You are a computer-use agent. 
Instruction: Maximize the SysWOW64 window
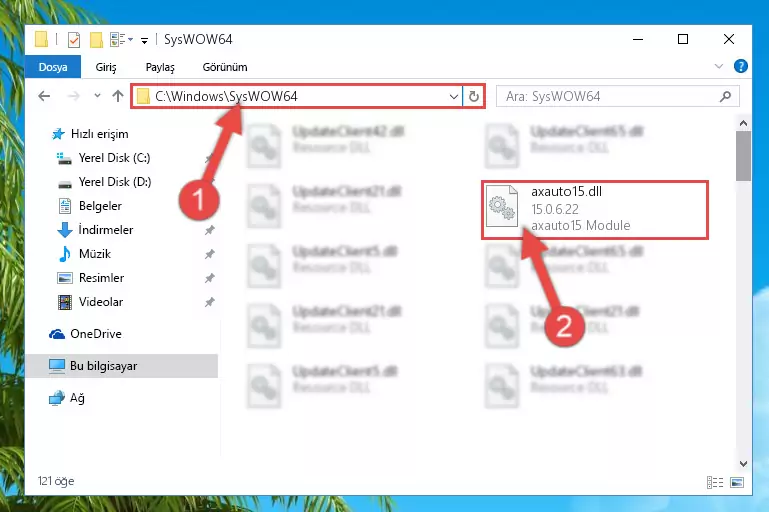[x=683, y=39]
